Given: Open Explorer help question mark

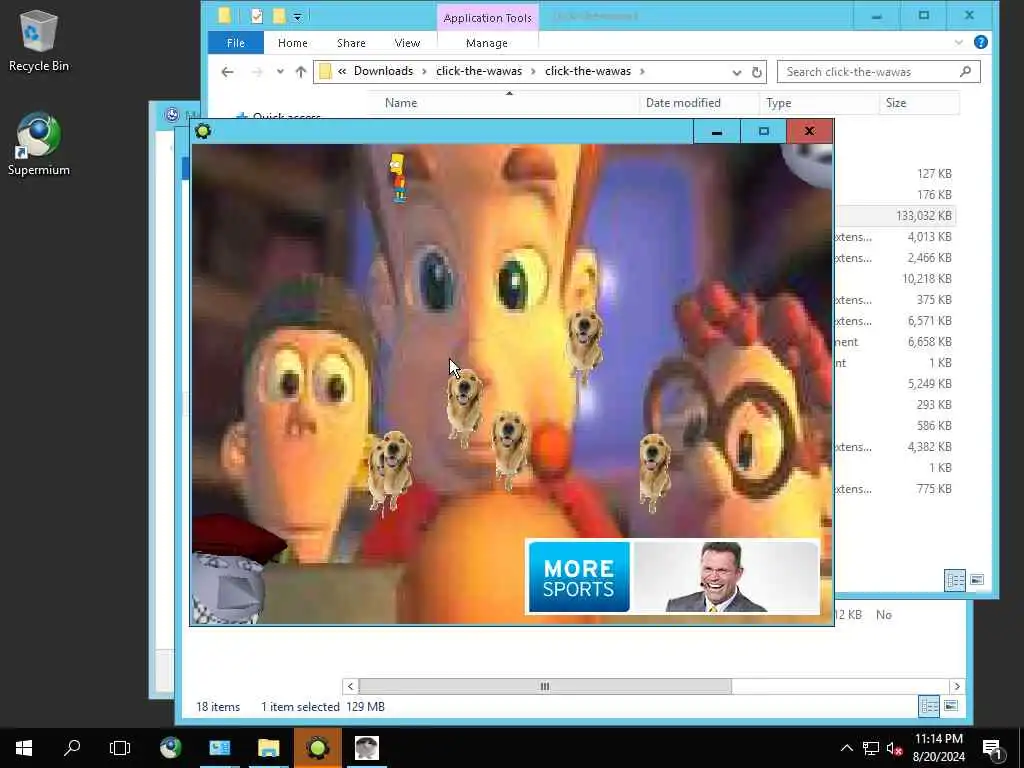Looking at the screenshot, I should click(x=980, y=42).
